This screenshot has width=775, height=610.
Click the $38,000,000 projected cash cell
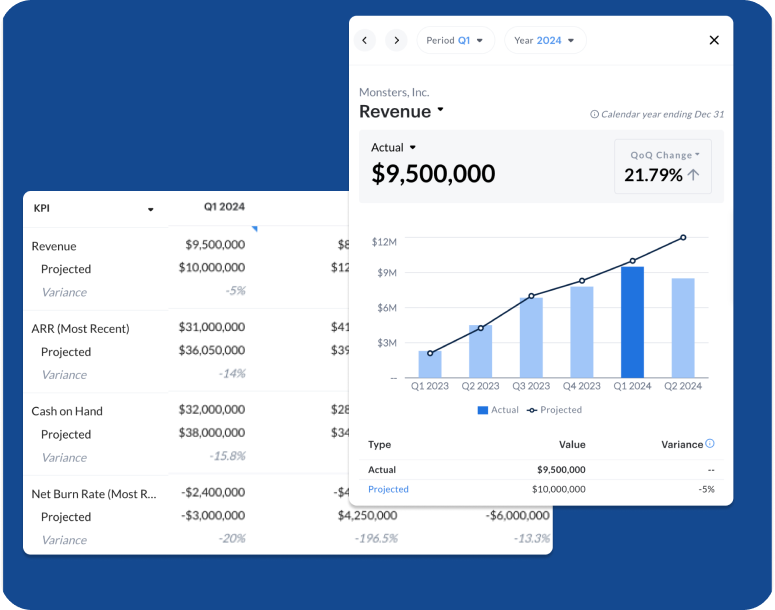tap(212, 433)
